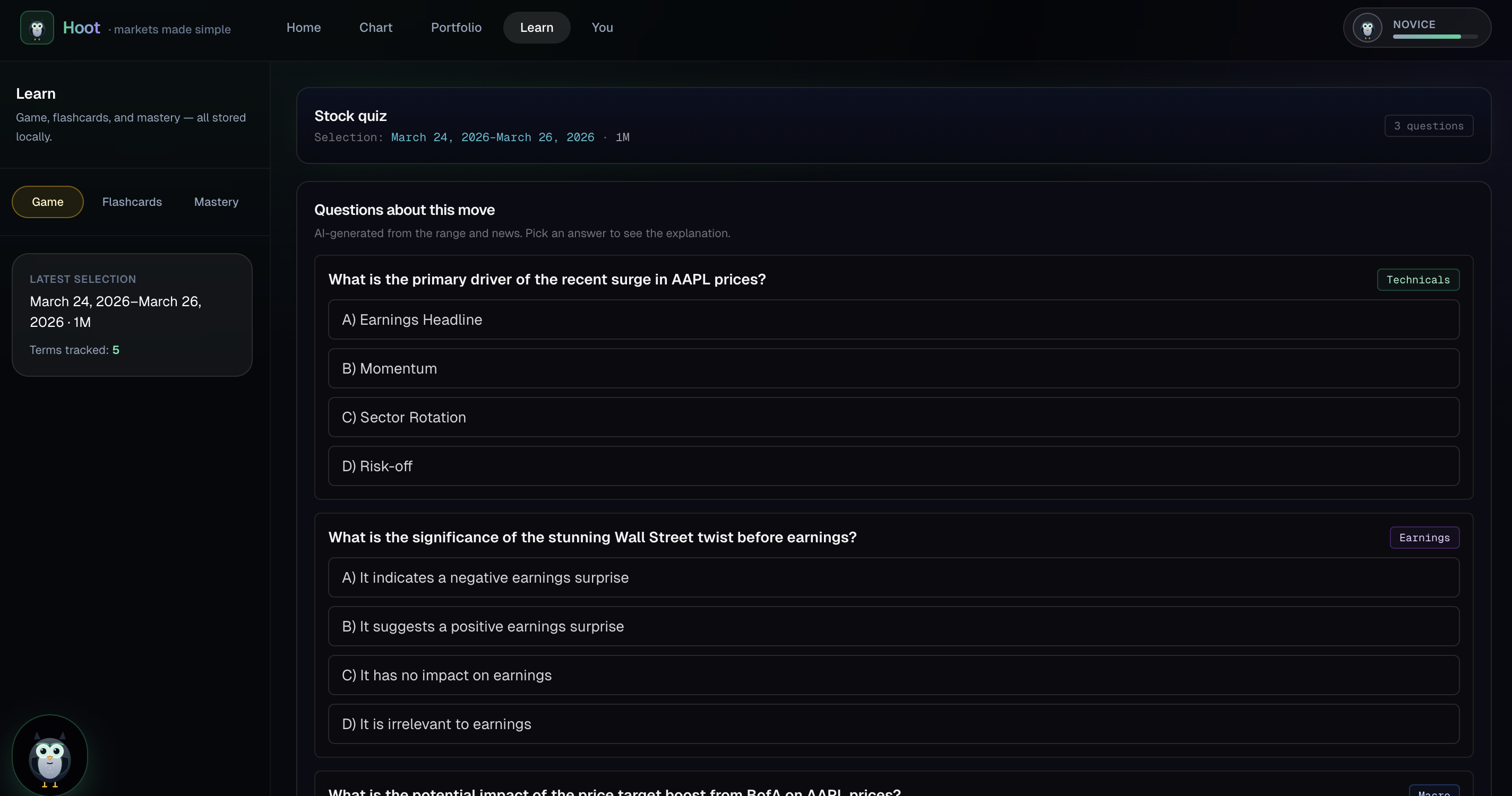Select B) It suggests a positive earnings surprise

(894, 627)
